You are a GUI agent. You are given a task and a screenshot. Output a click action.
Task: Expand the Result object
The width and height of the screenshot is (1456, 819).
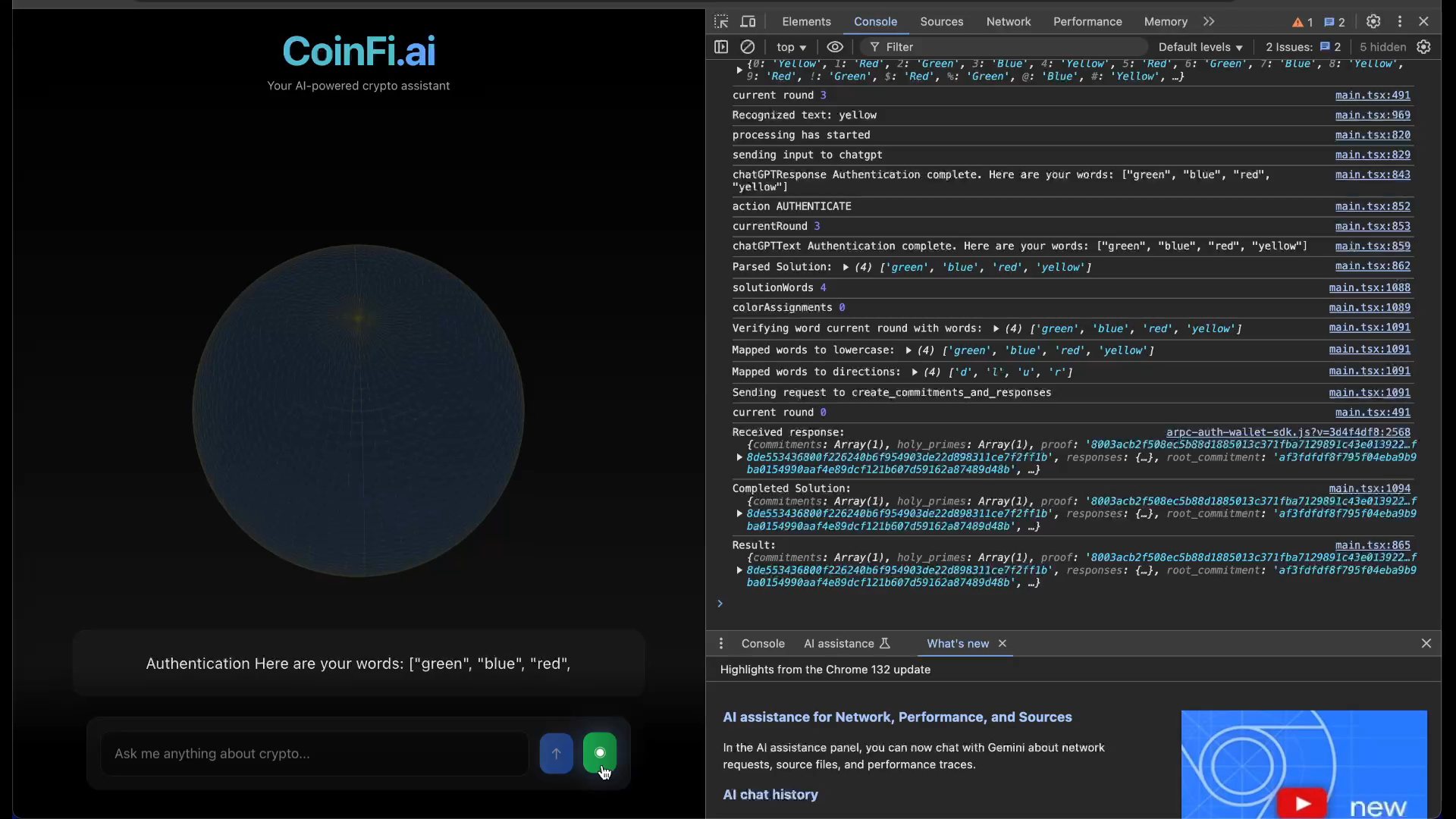pos(739,570)
